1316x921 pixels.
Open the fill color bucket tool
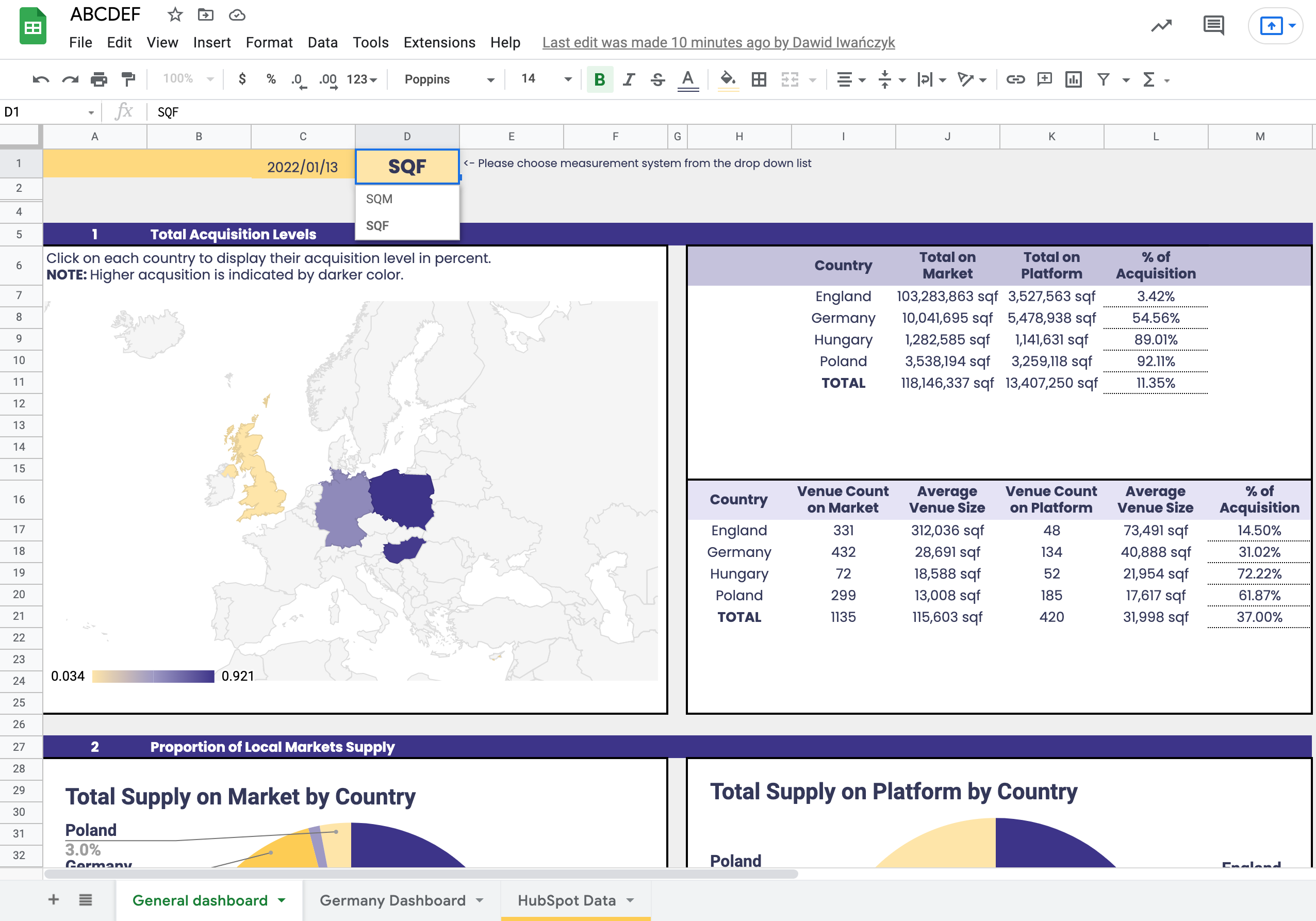(x=727, y=79)
